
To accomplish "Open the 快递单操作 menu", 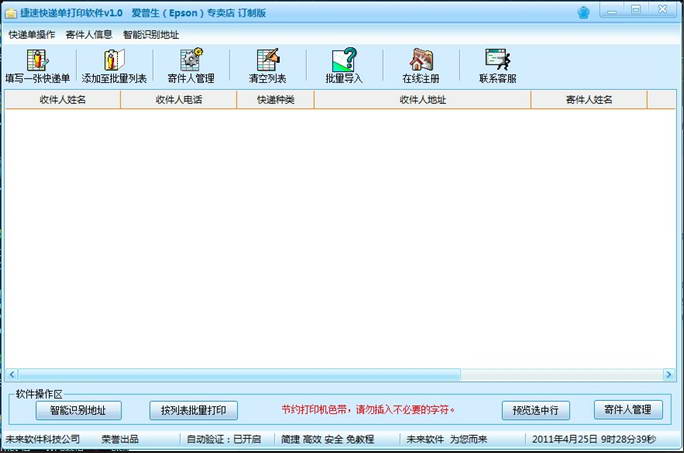I will click(32, 34).
